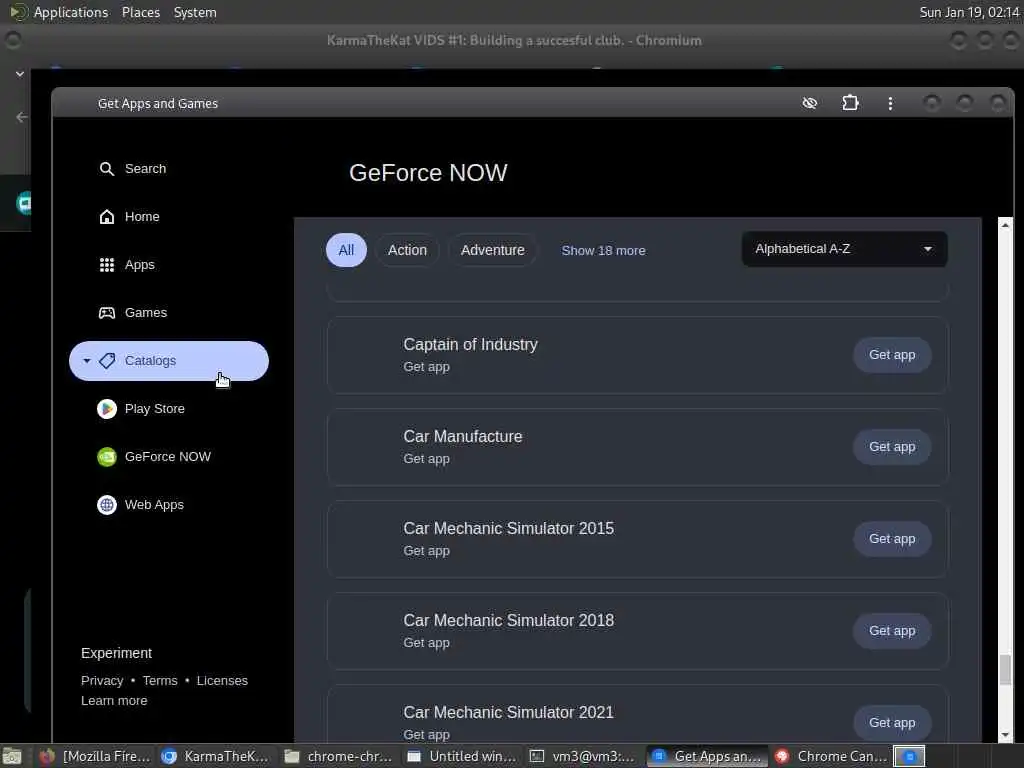Get app for Captain of Industry
This screenshot has height=768, width=1024.
(892, 355)
